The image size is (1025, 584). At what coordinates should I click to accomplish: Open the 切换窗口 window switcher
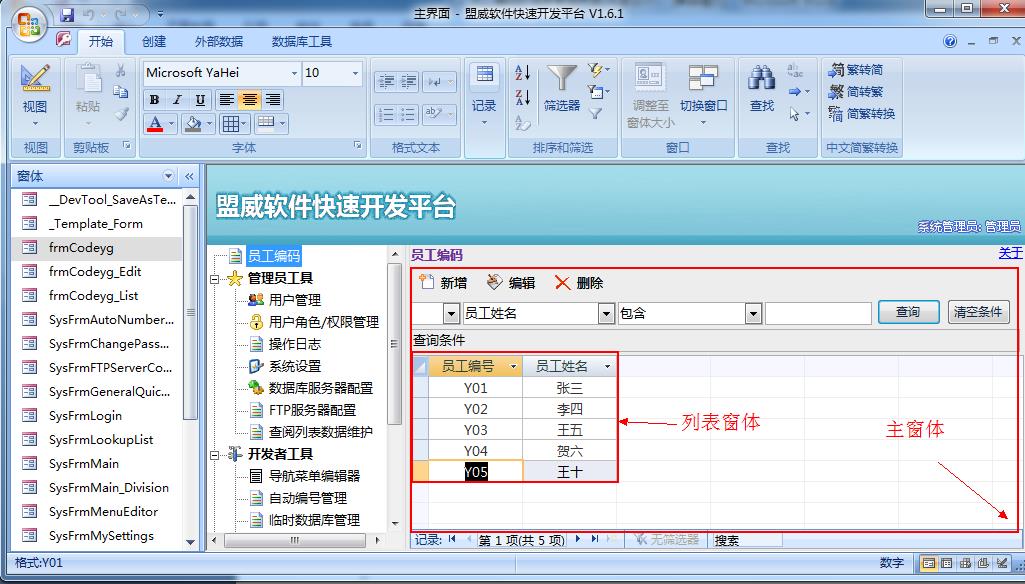pyautogui.click(x=703, y=95)
